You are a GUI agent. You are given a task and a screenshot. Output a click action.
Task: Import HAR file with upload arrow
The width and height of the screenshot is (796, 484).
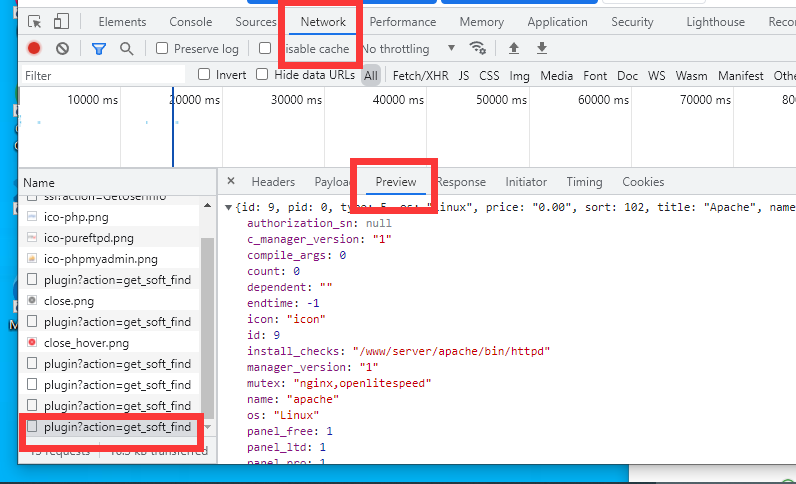514,48
